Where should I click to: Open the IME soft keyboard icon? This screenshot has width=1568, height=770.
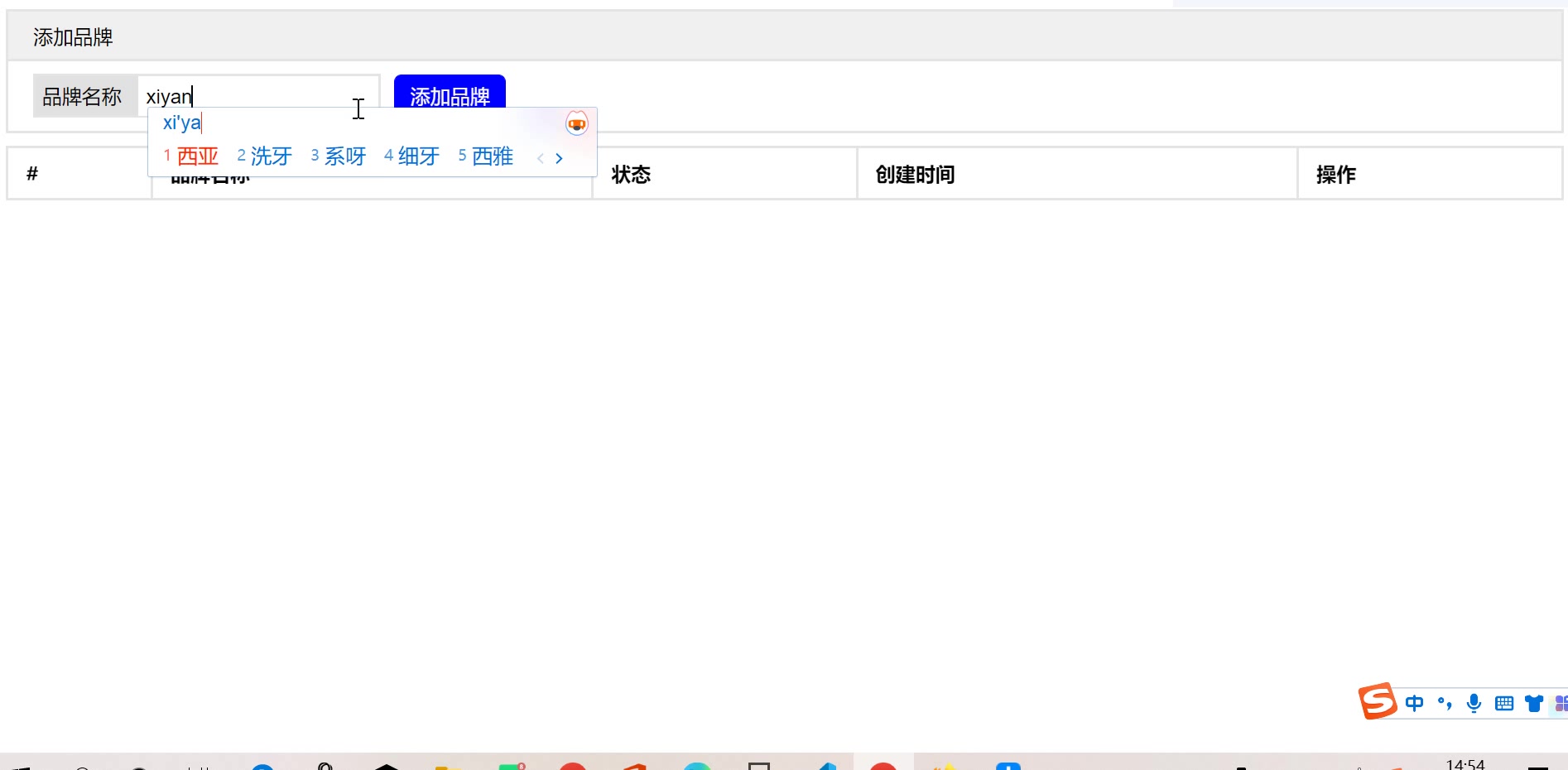1504,703
